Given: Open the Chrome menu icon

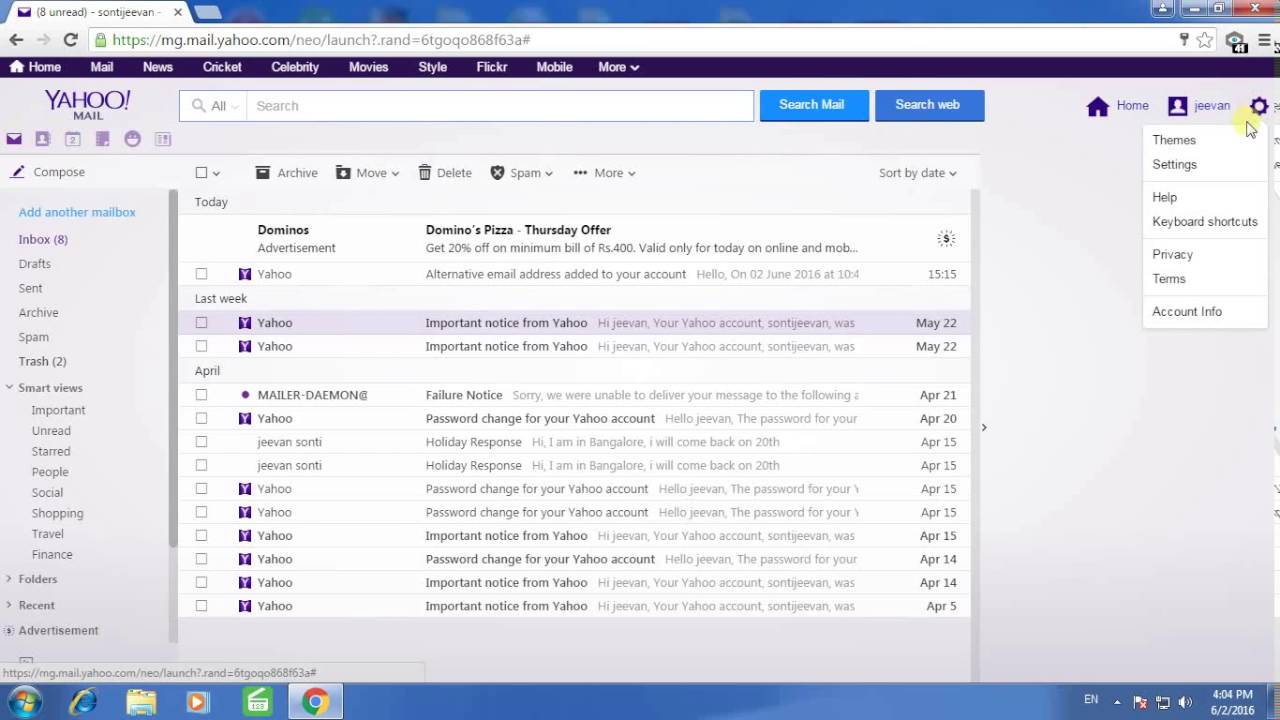Looking at the screenshot, I should click(x=1266, y=40).
